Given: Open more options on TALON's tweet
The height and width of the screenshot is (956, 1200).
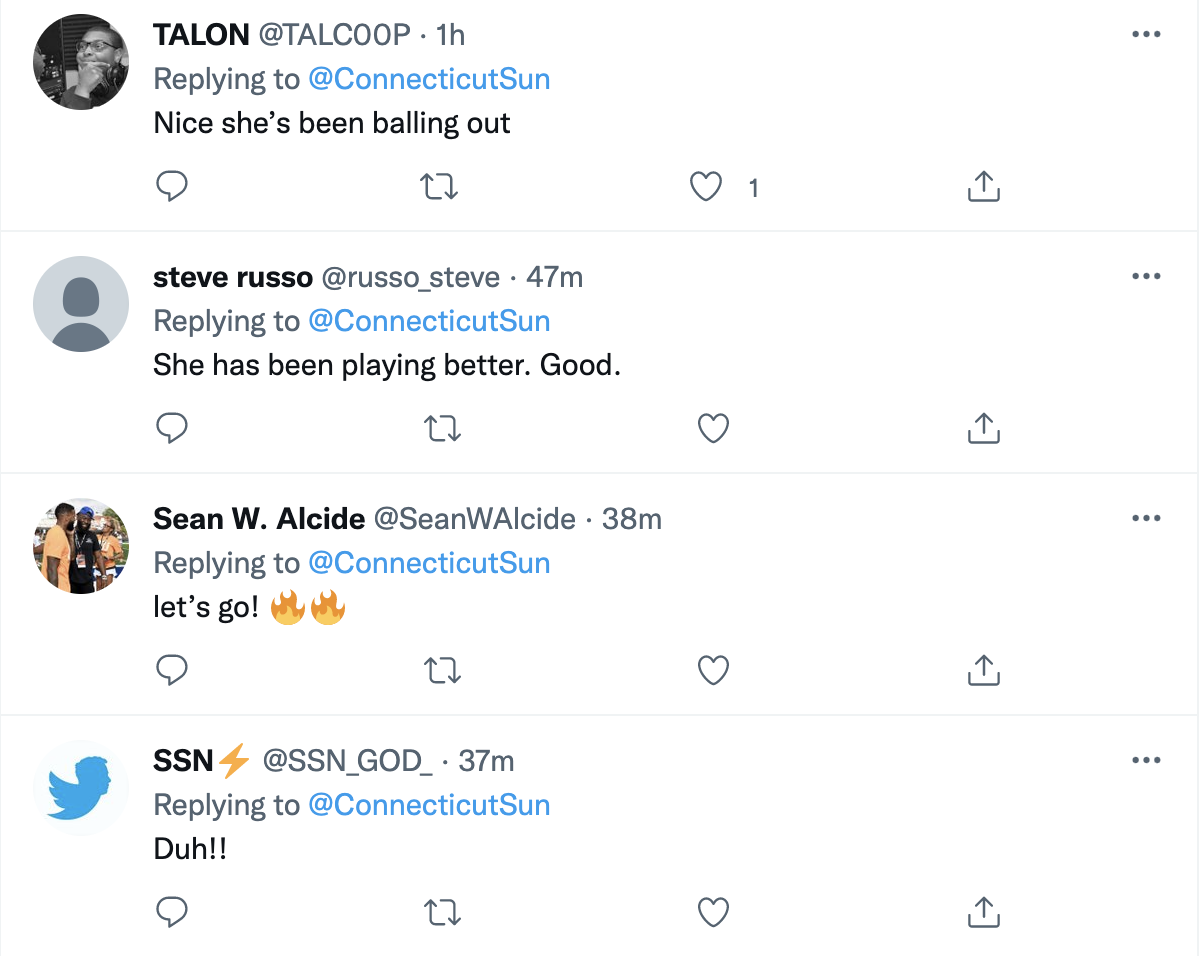Looking at the screenshot, I should click(x=1145, y=35).
